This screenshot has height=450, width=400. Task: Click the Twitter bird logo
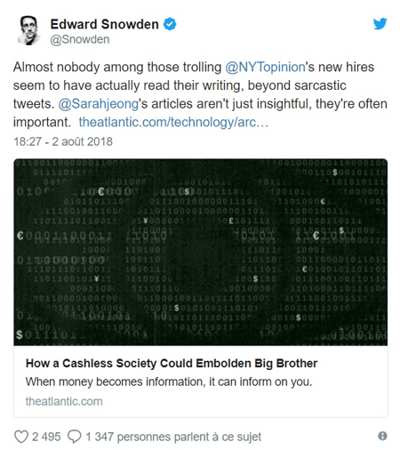pos(380,24)
